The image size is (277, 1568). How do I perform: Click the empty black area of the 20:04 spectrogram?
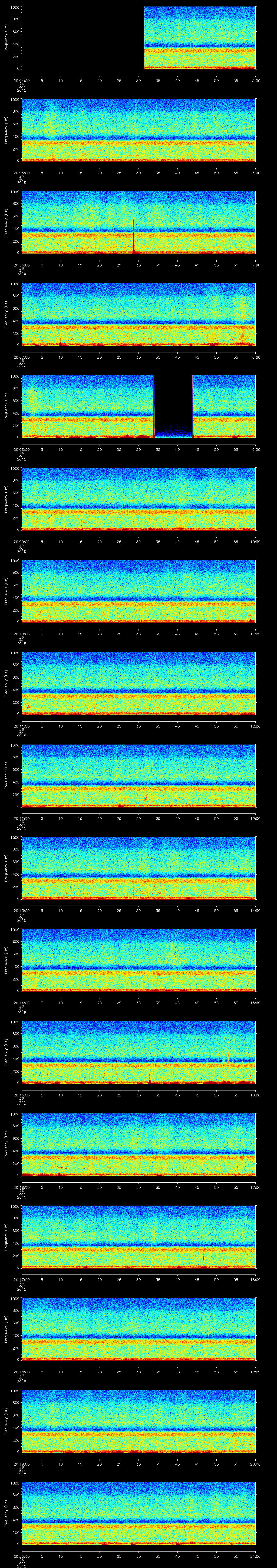[82, 38]
